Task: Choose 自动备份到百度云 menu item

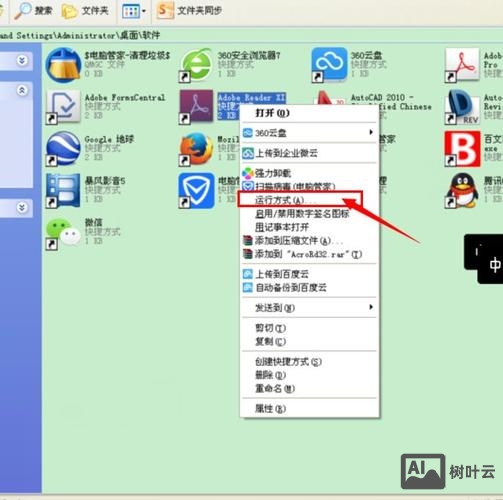Action: pos(309,287)
